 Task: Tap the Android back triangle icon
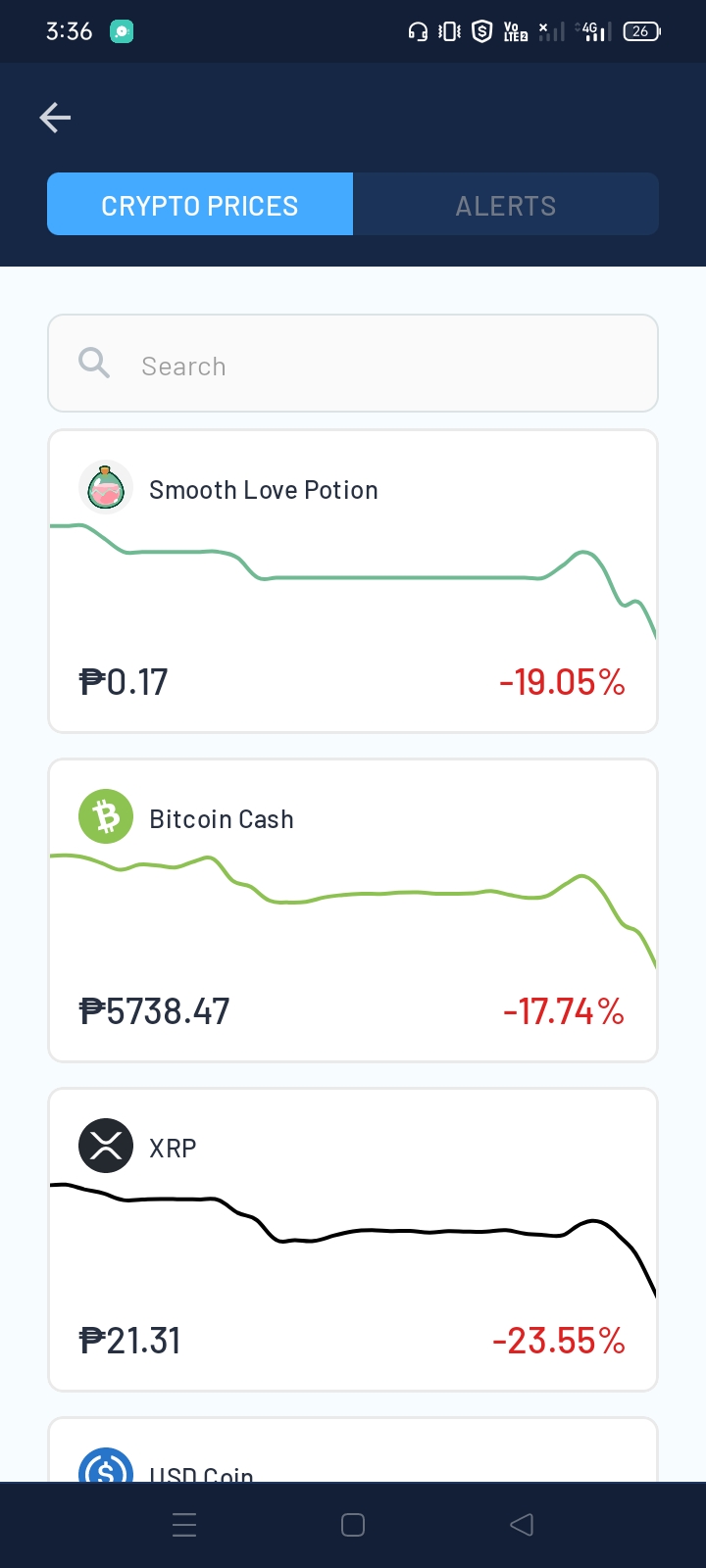coord(522,1525)
